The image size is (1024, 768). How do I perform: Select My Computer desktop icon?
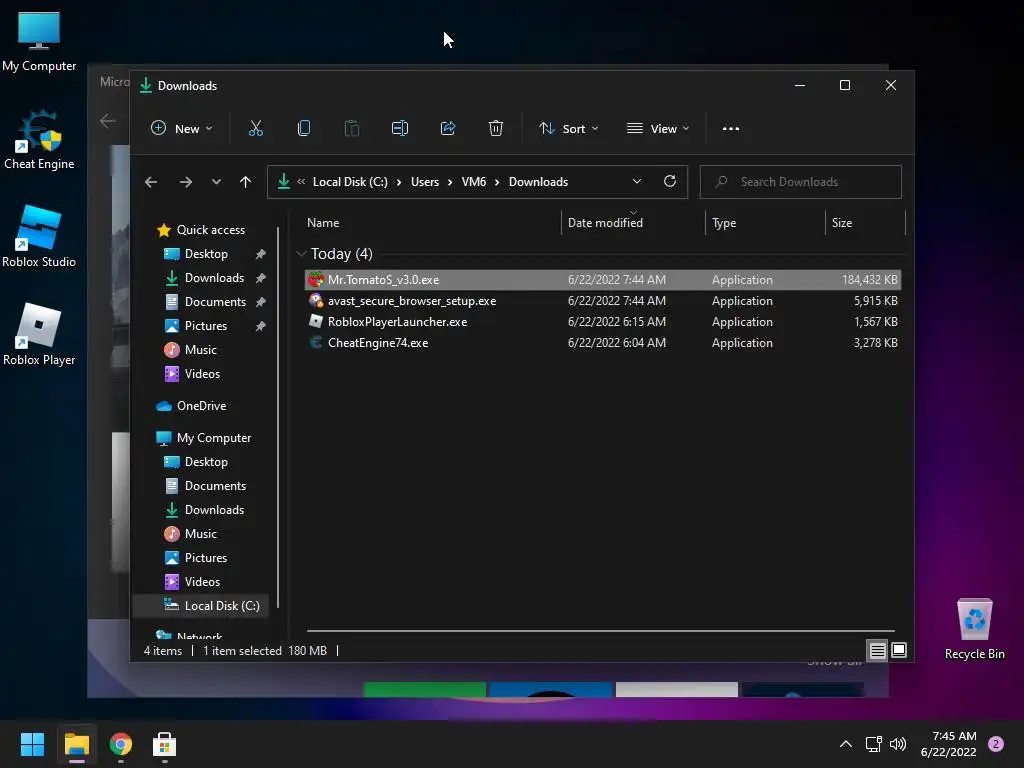pyautogui.click(x=39, y=42)
